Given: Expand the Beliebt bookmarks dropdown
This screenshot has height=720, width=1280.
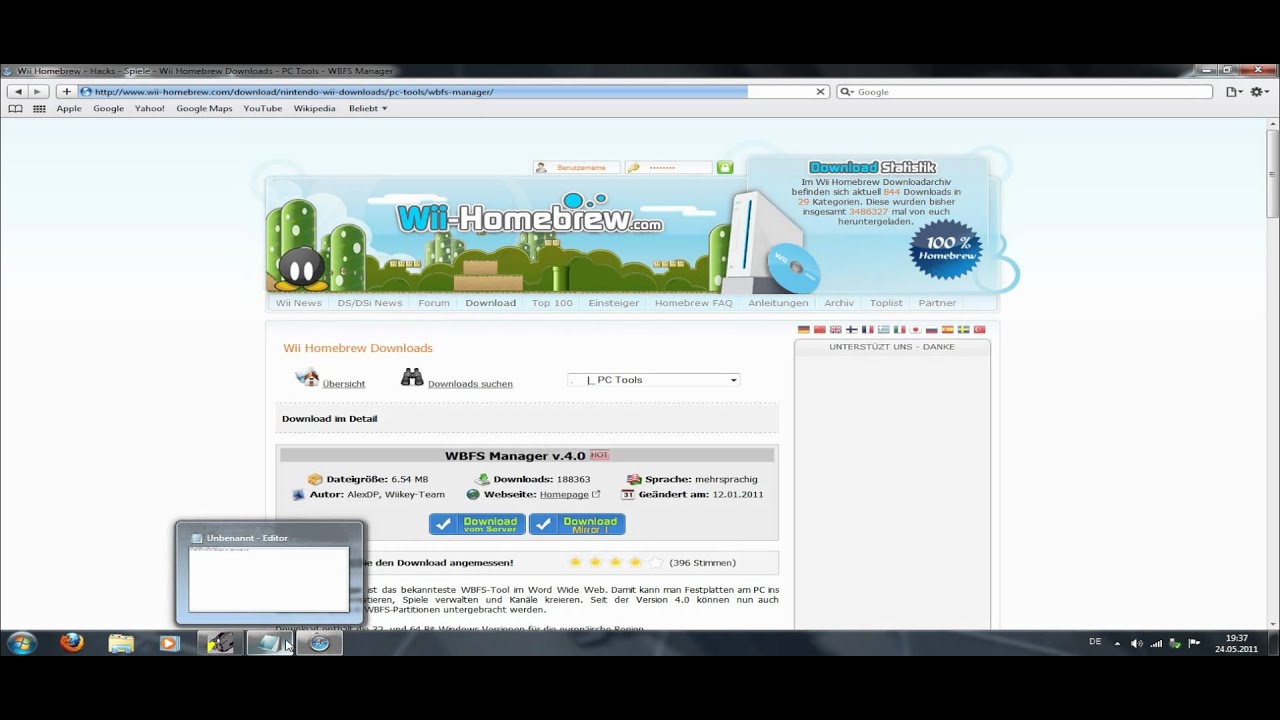Looking at the screenshot, I should (368, 108).
